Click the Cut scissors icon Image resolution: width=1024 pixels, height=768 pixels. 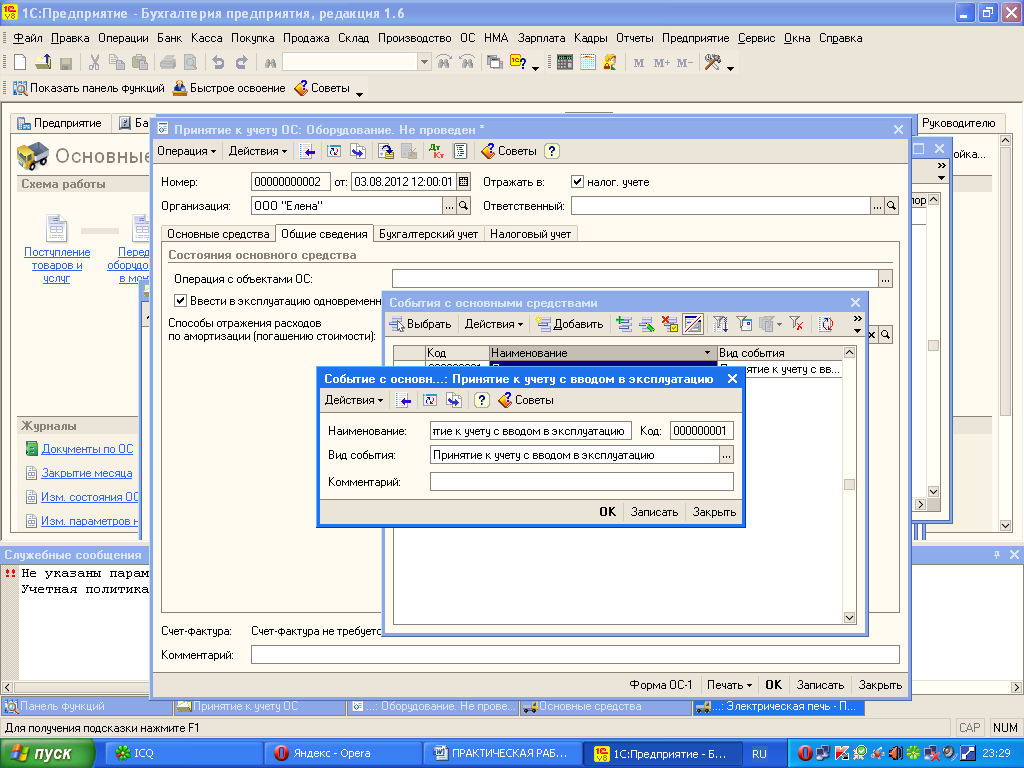pos(94,63)
